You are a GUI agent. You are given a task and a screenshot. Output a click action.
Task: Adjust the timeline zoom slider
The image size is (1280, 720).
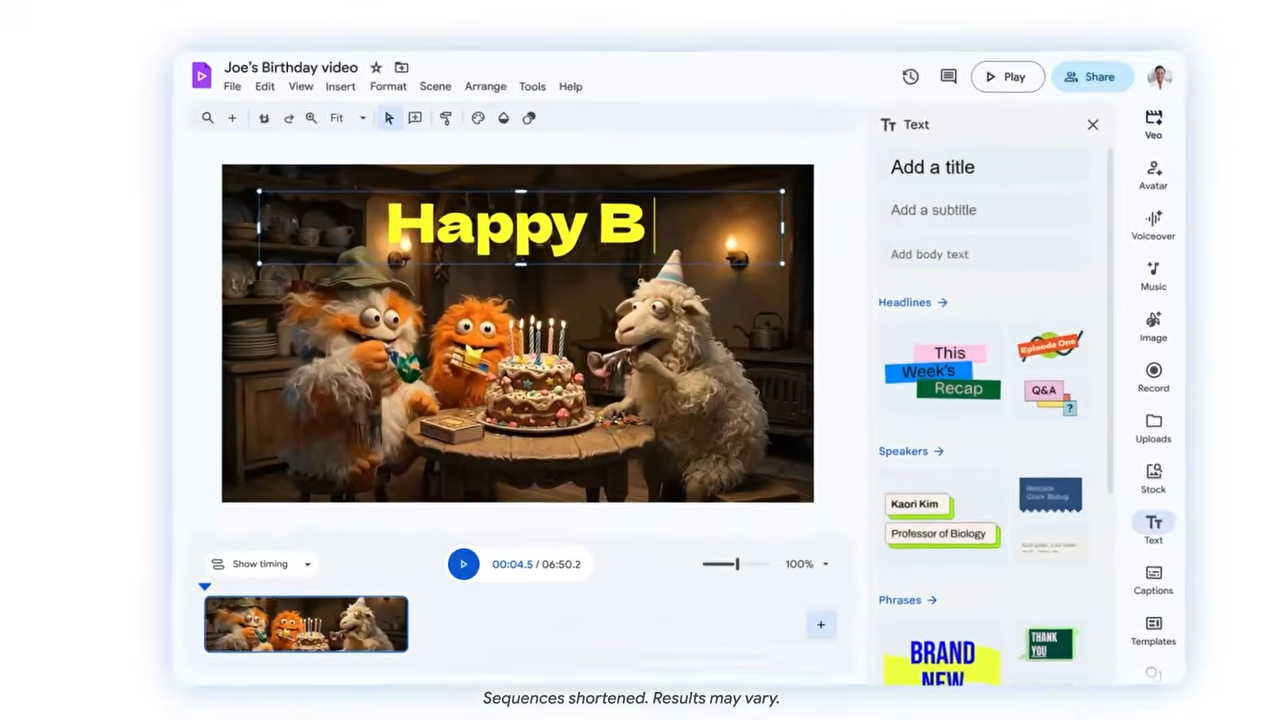click(x=737, y=564)
